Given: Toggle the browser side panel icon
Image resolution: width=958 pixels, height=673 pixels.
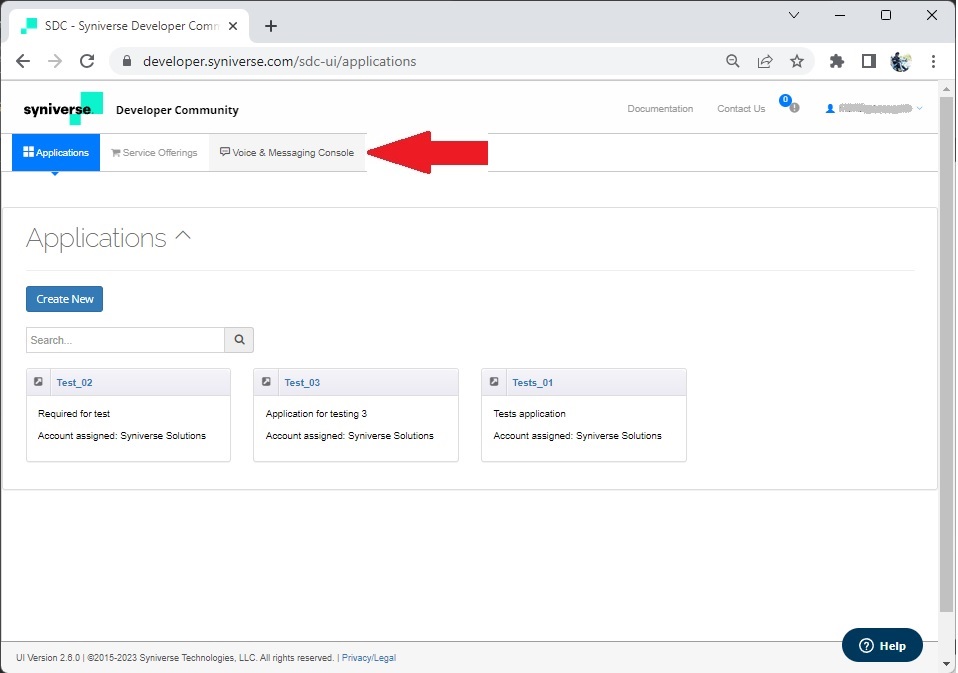Looking at the screenshot, I should click(869, 61).
